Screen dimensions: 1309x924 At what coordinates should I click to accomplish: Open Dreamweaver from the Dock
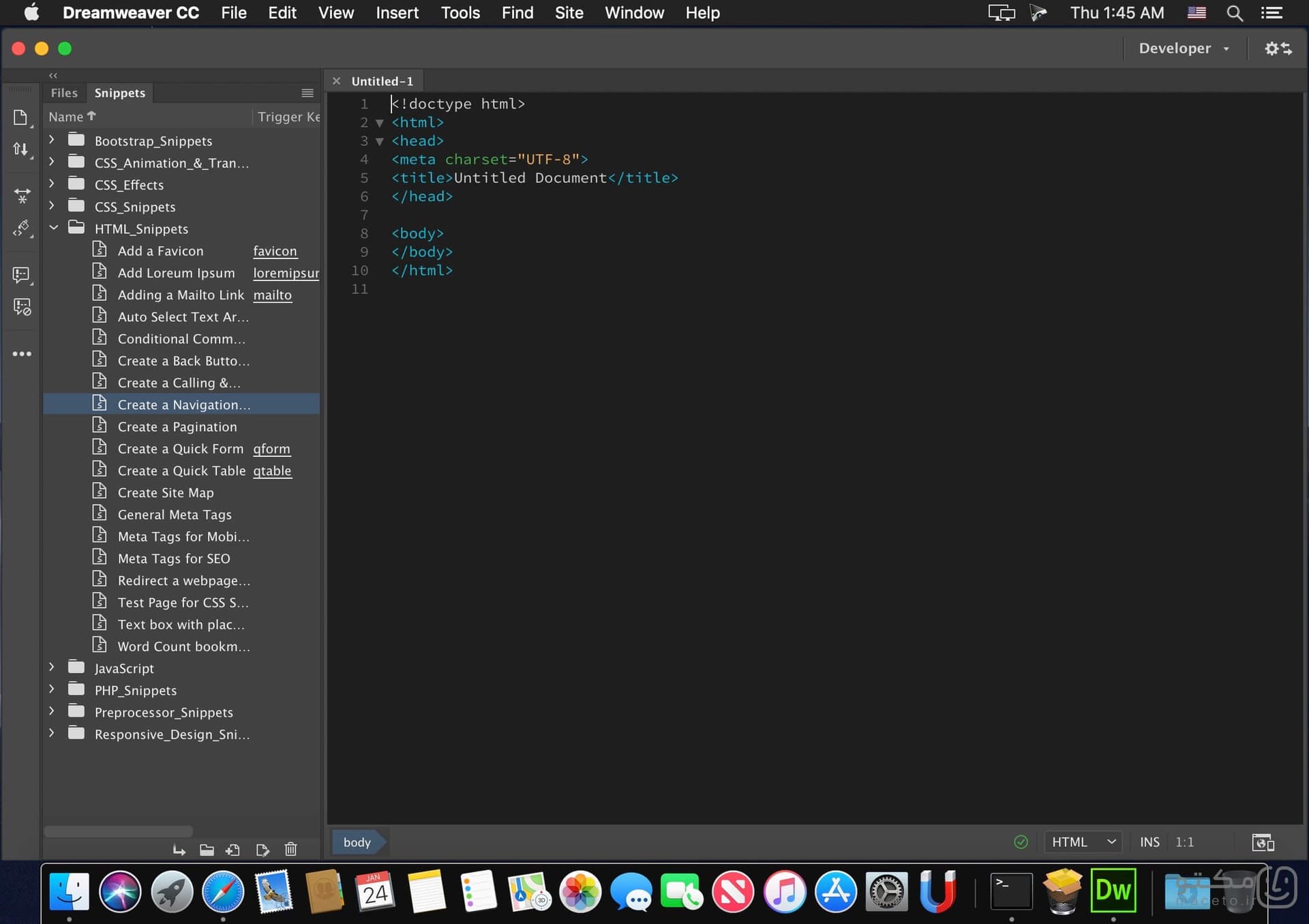coord(1113,891)
